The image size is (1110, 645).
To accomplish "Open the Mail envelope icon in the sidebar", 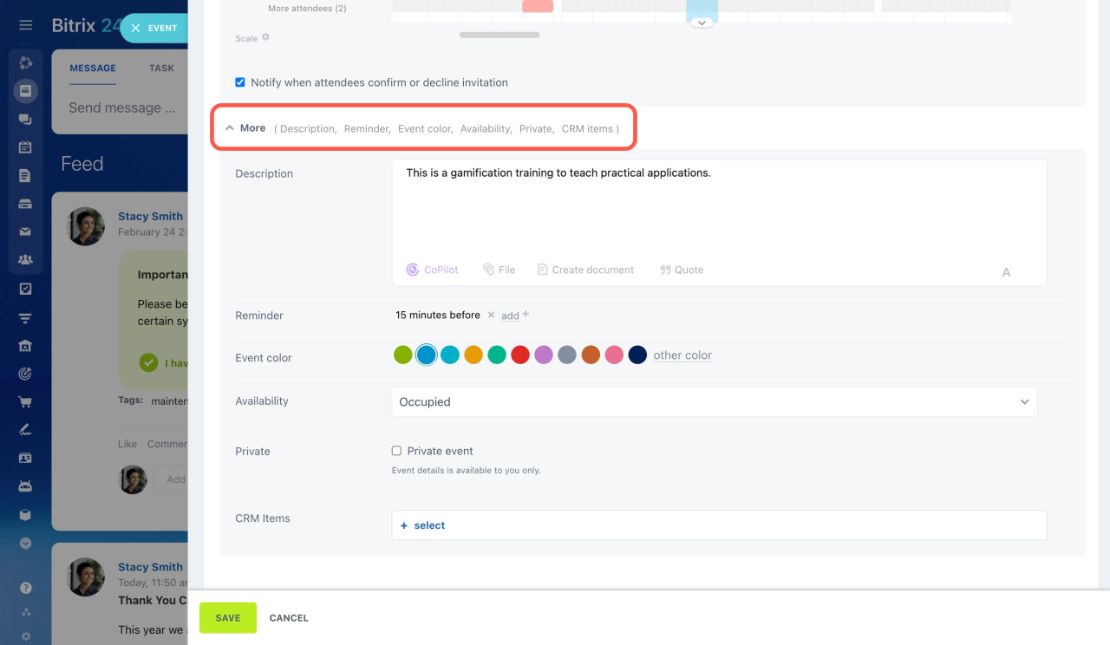I will click(x=25, y=232).
